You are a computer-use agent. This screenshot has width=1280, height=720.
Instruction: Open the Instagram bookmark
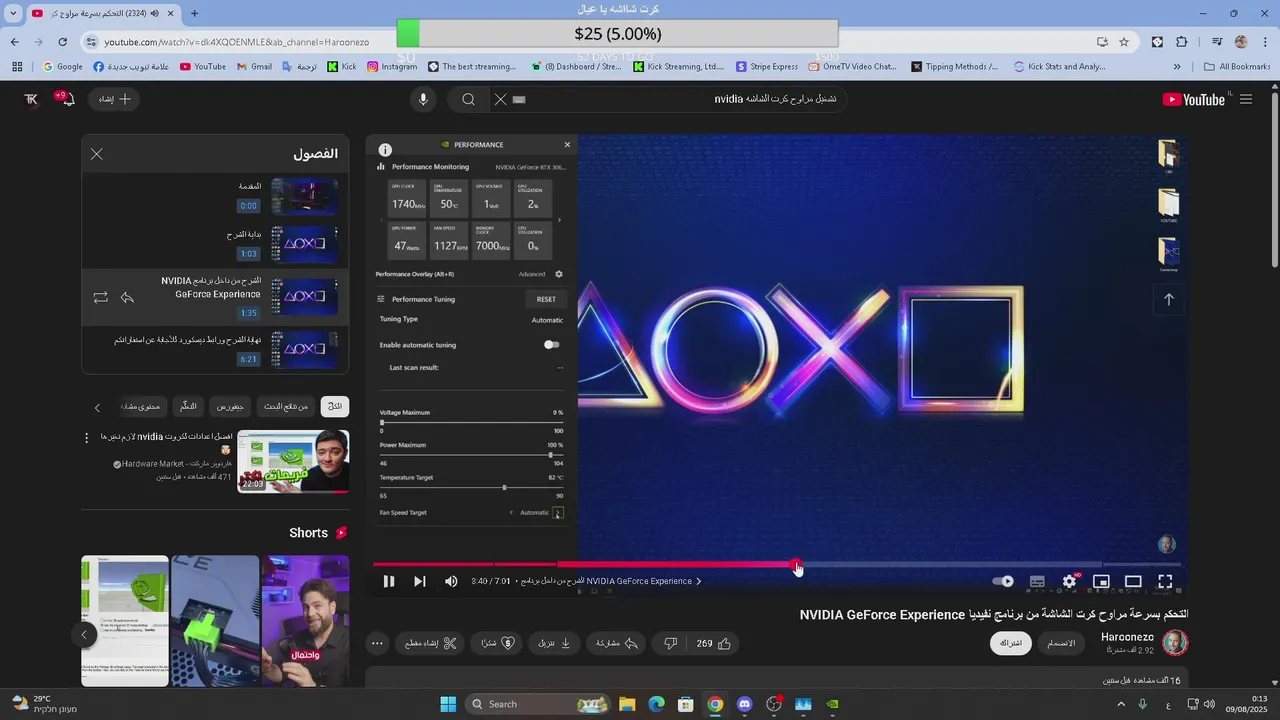[x=392, y=67]
